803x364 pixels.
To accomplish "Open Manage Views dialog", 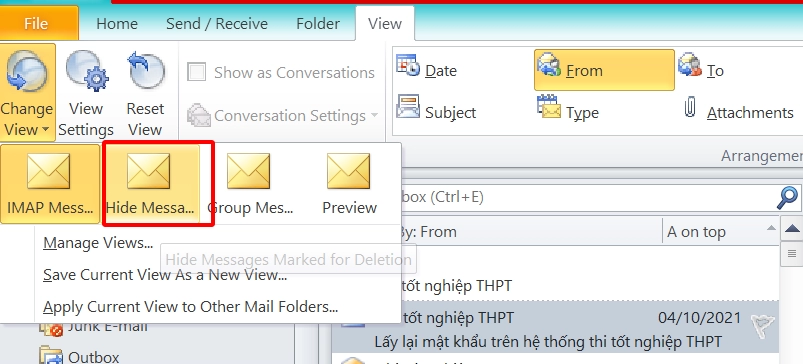I will [x=98, y=243].
